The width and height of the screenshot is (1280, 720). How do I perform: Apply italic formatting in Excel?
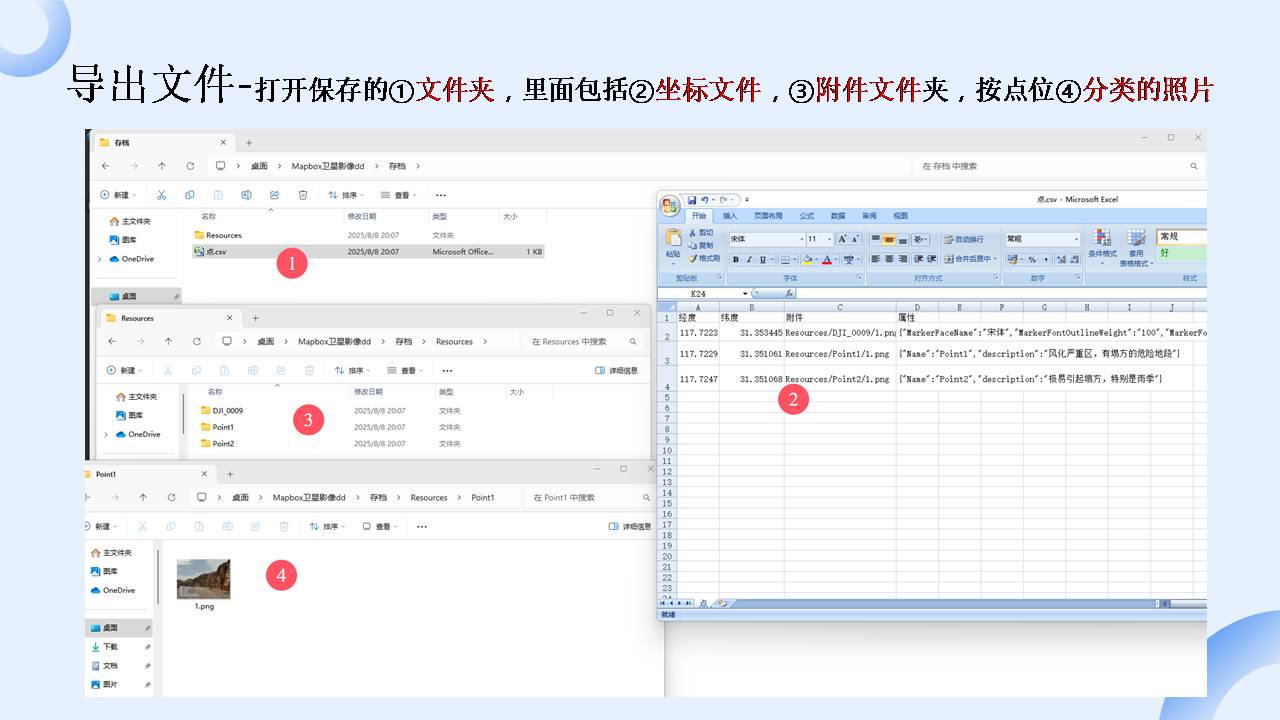[749, 259]
